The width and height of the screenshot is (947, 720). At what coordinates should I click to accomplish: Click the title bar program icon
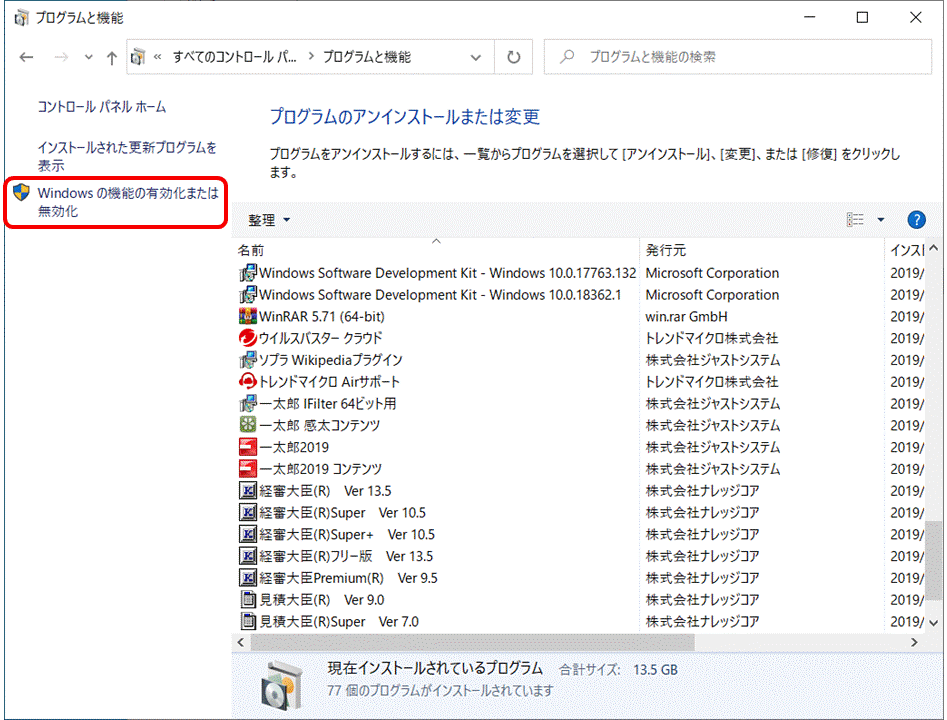22,18
